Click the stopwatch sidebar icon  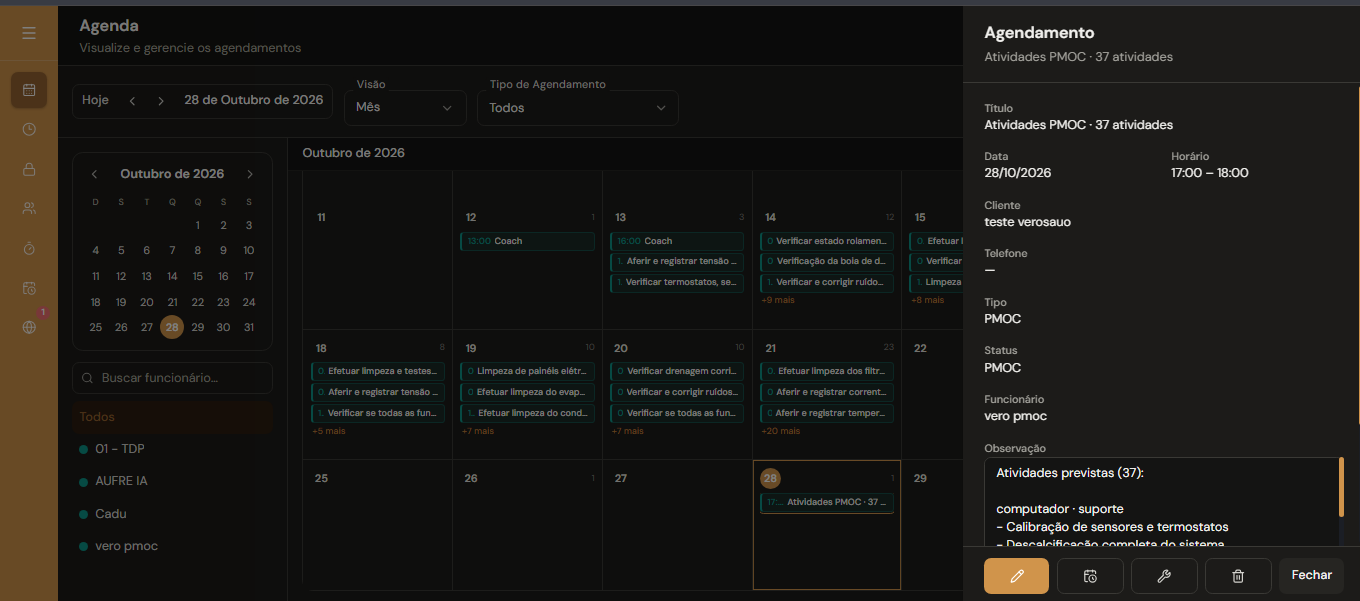point(29,248)
